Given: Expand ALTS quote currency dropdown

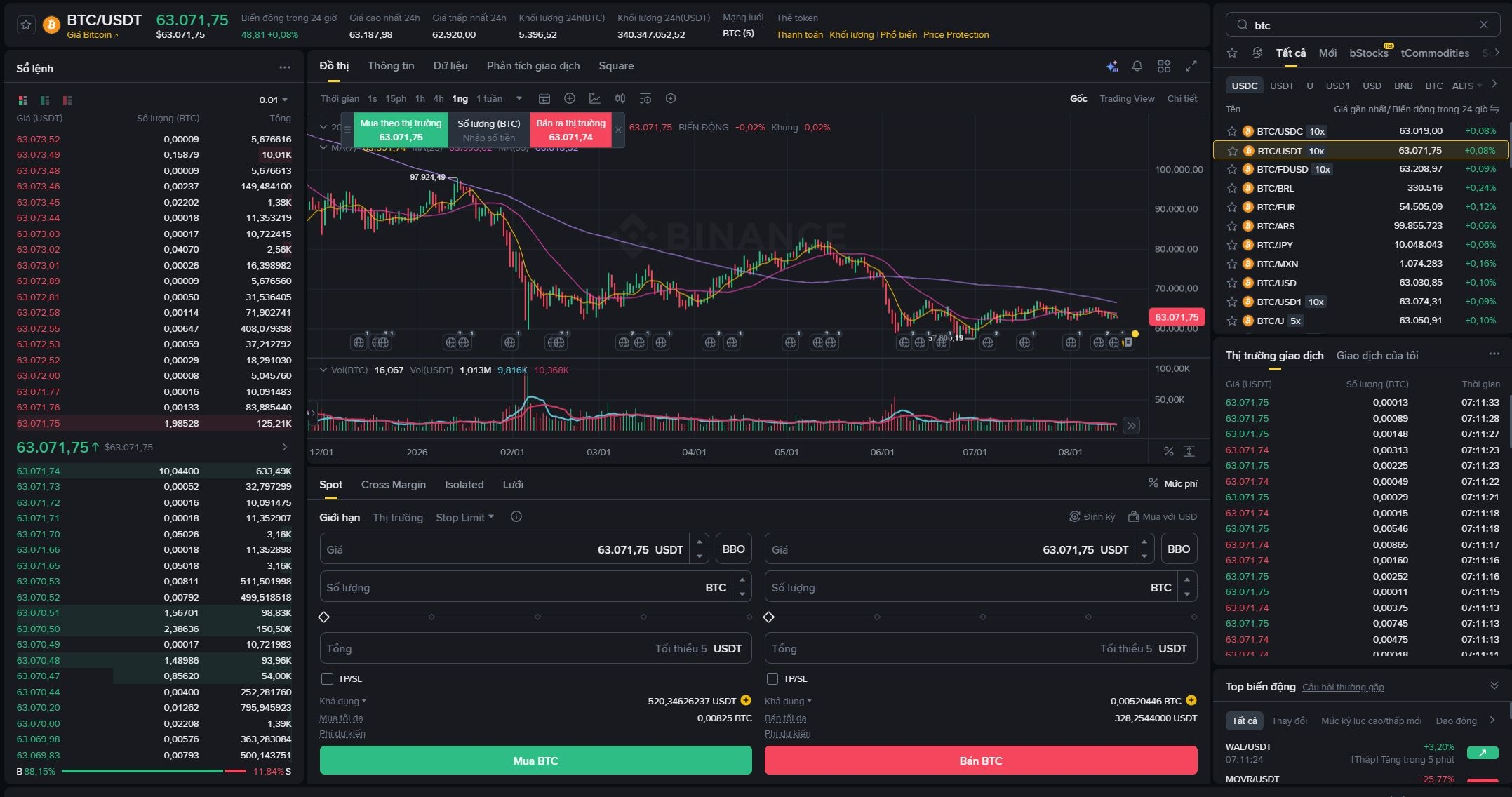Looking at the screenshot, I should [1467, 86].
